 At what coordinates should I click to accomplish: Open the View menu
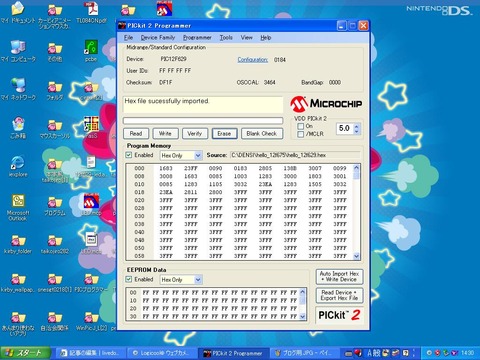point(246,38)
